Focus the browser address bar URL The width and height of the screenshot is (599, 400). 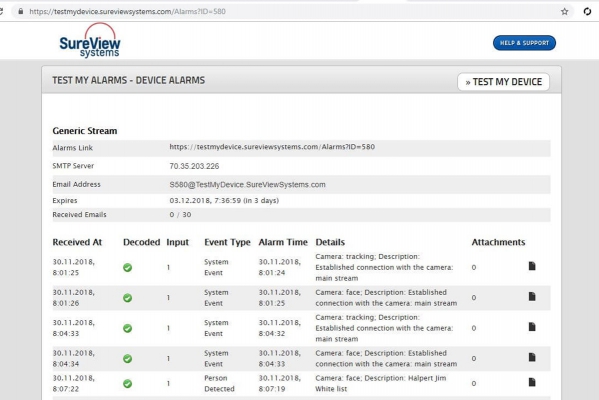coord(128,11)
